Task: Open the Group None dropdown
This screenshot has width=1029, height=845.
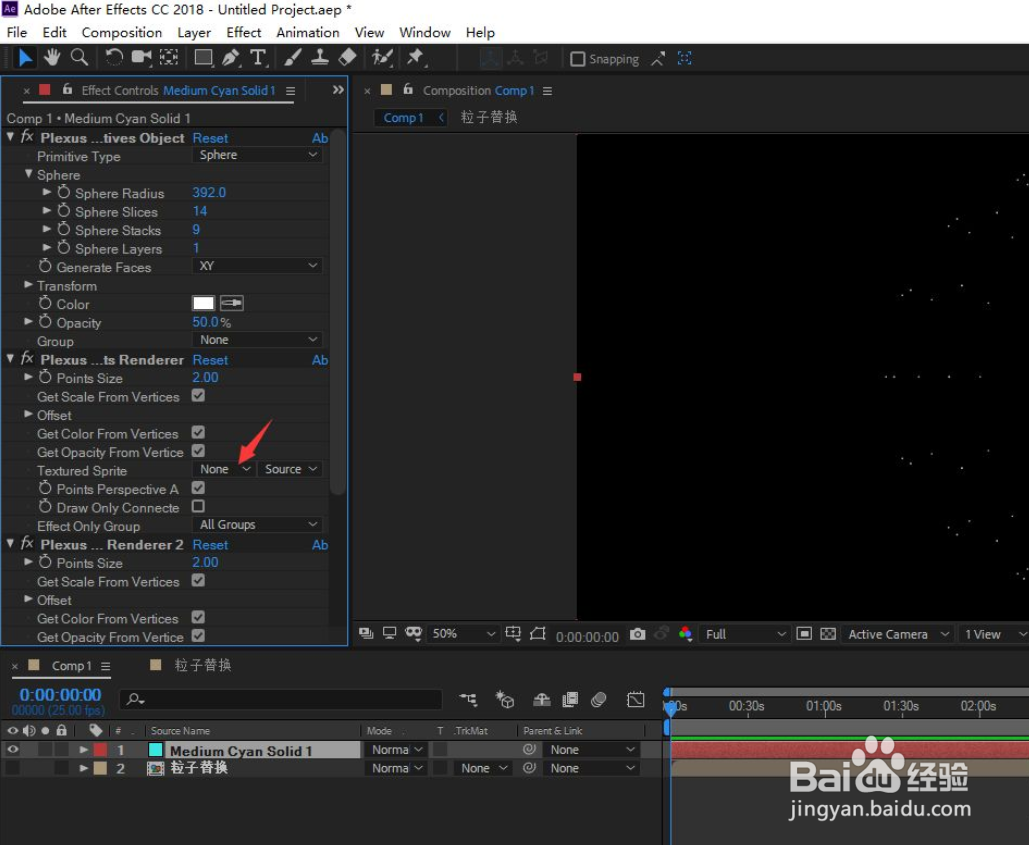Action: [257, 340]
